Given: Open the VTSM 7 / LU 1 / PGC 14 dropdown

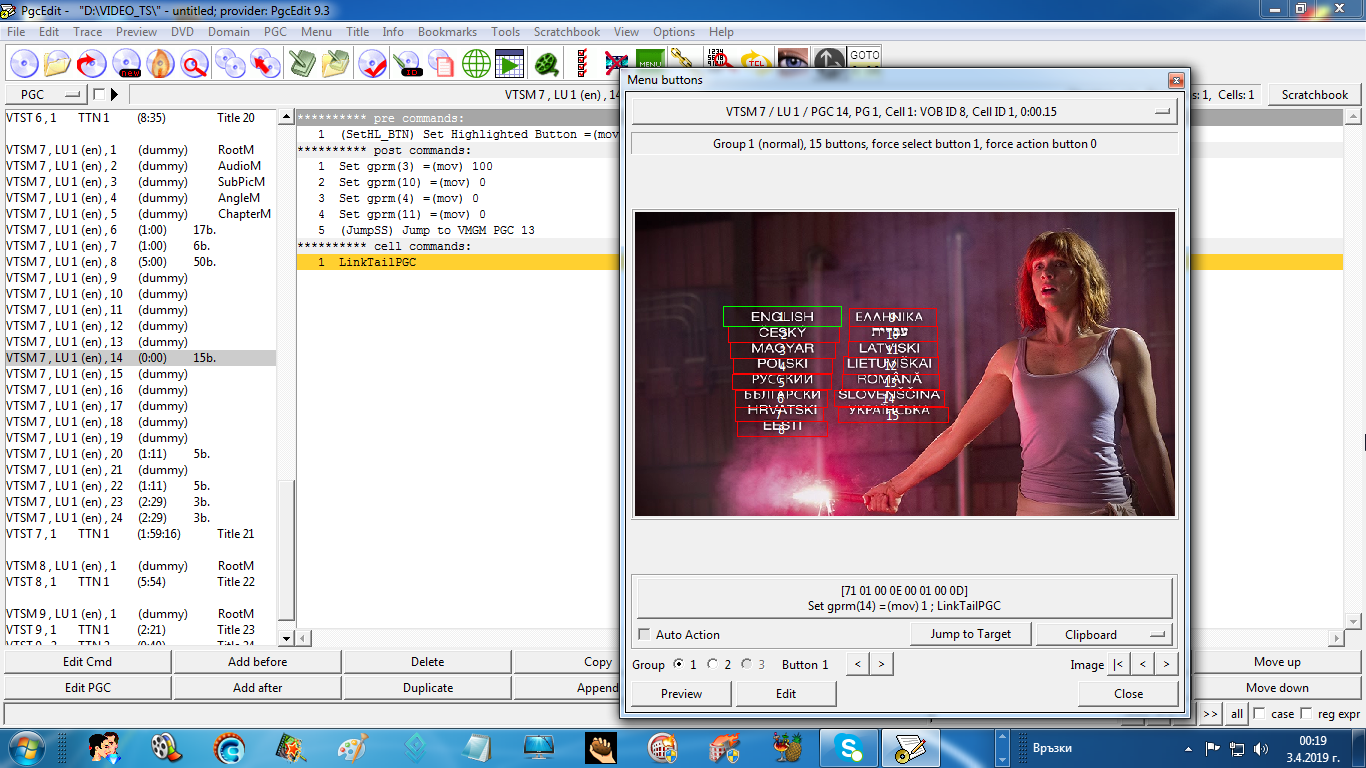Looking at the screenshot, I should tap(904, 112).
